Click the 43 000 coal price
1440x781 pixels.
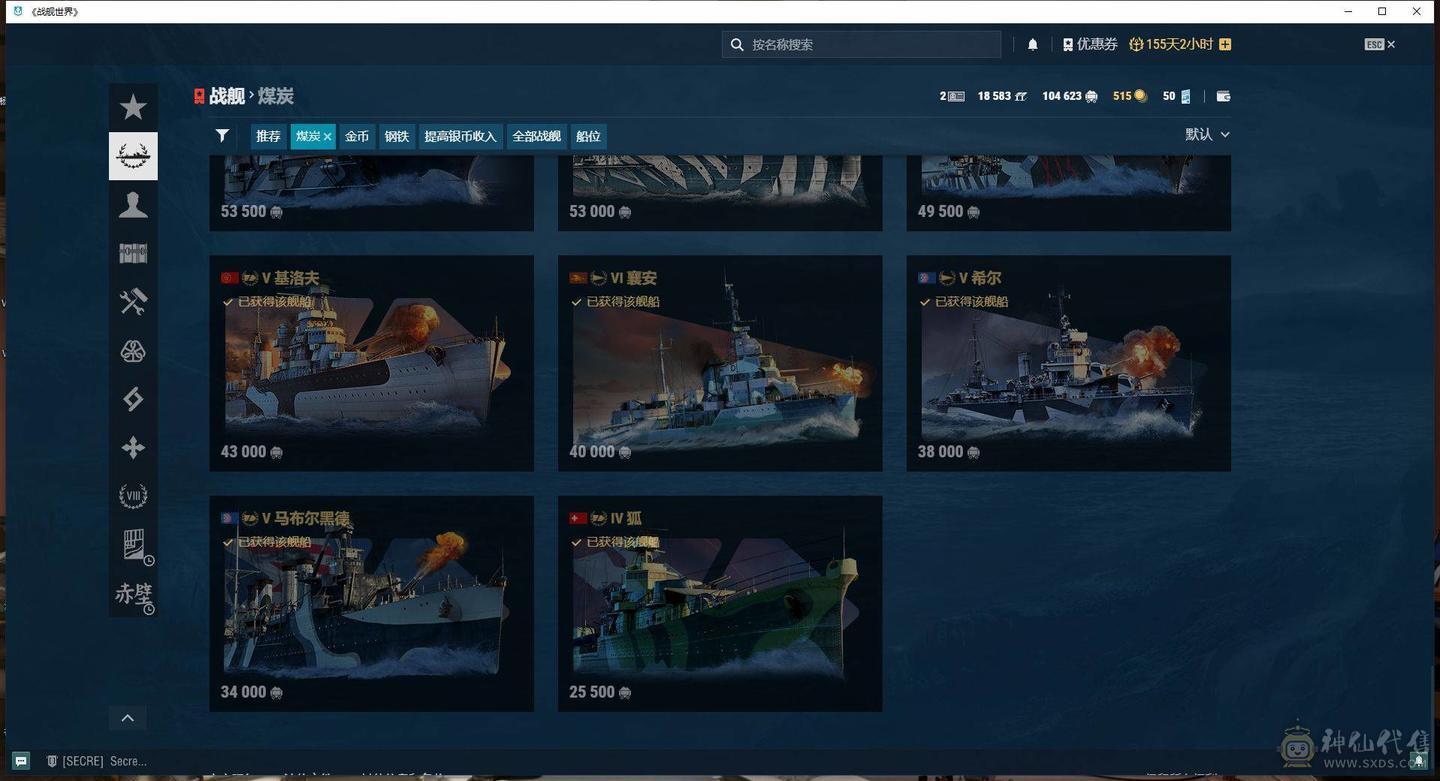[251, 452]
